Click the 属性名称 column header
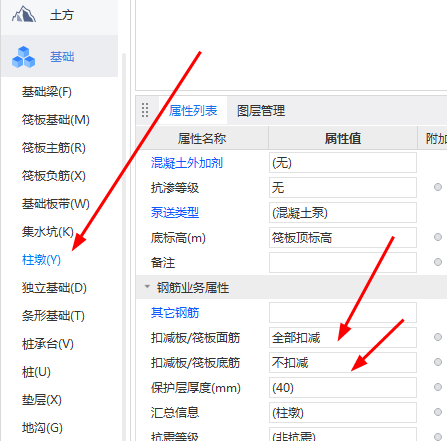The height and width of the screenshot is (441, 447). tap(202, 138)
